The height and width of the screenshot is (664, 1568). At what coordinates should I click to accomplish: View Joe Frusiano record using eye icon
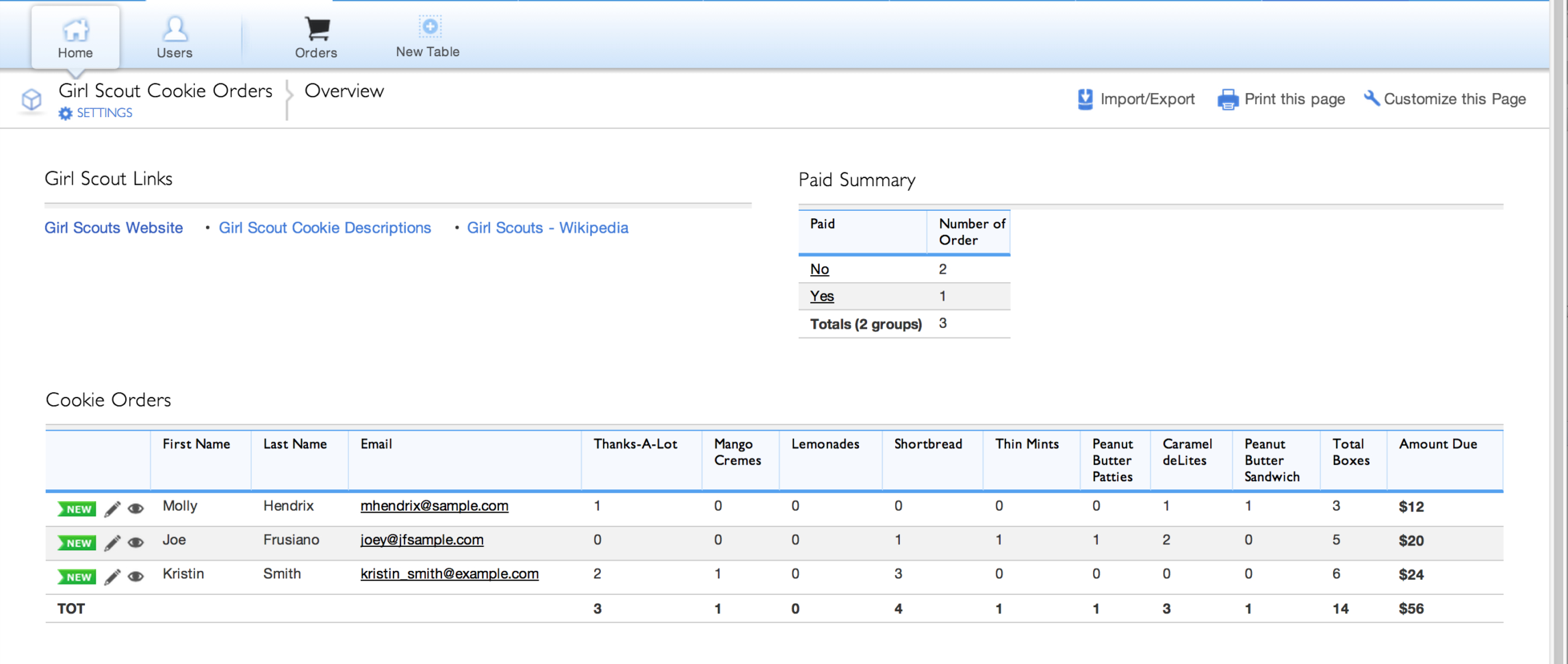coord(136,543)
